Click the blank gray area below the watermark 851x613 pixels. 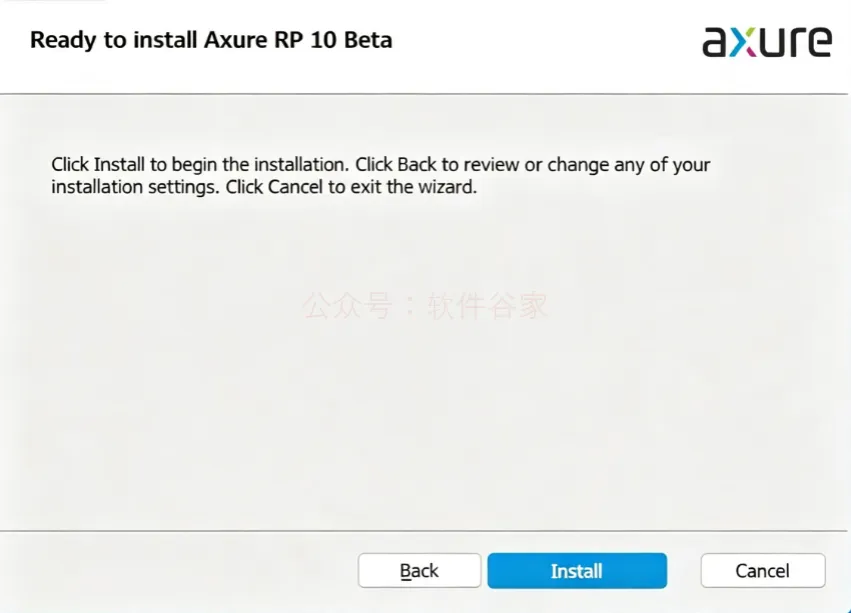(425, 424)
